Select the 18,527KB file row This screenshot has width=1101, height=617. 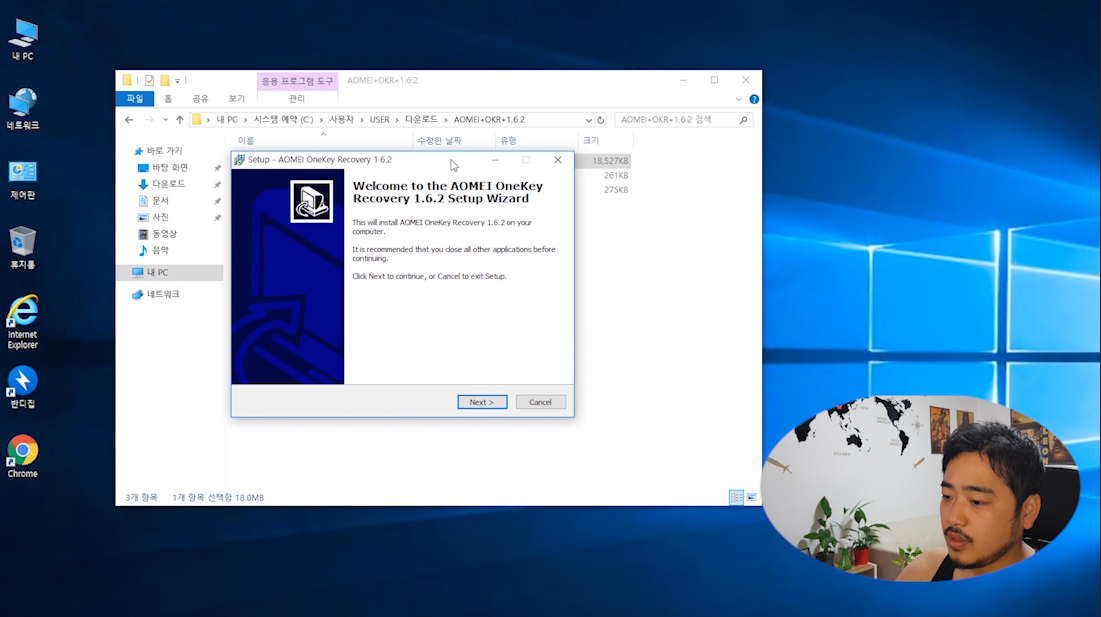tap(609, 161)
